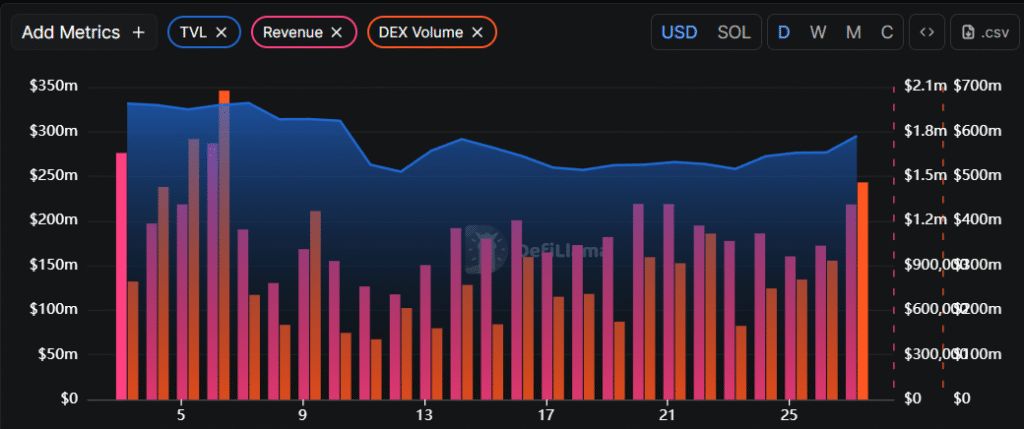Switch denomination to USD
The height and width of the screenshot is (429, 1024).
click(x=679, y=32)
